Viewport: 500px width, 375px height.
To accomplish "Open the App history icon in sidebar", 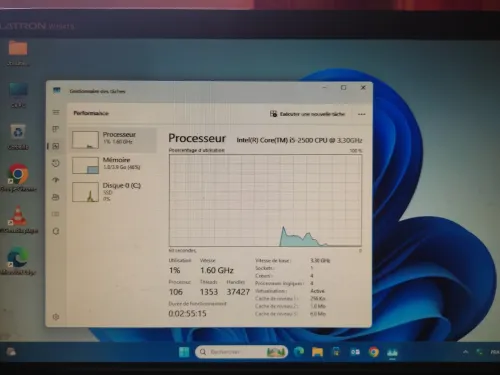I will [x=56, y=163].
